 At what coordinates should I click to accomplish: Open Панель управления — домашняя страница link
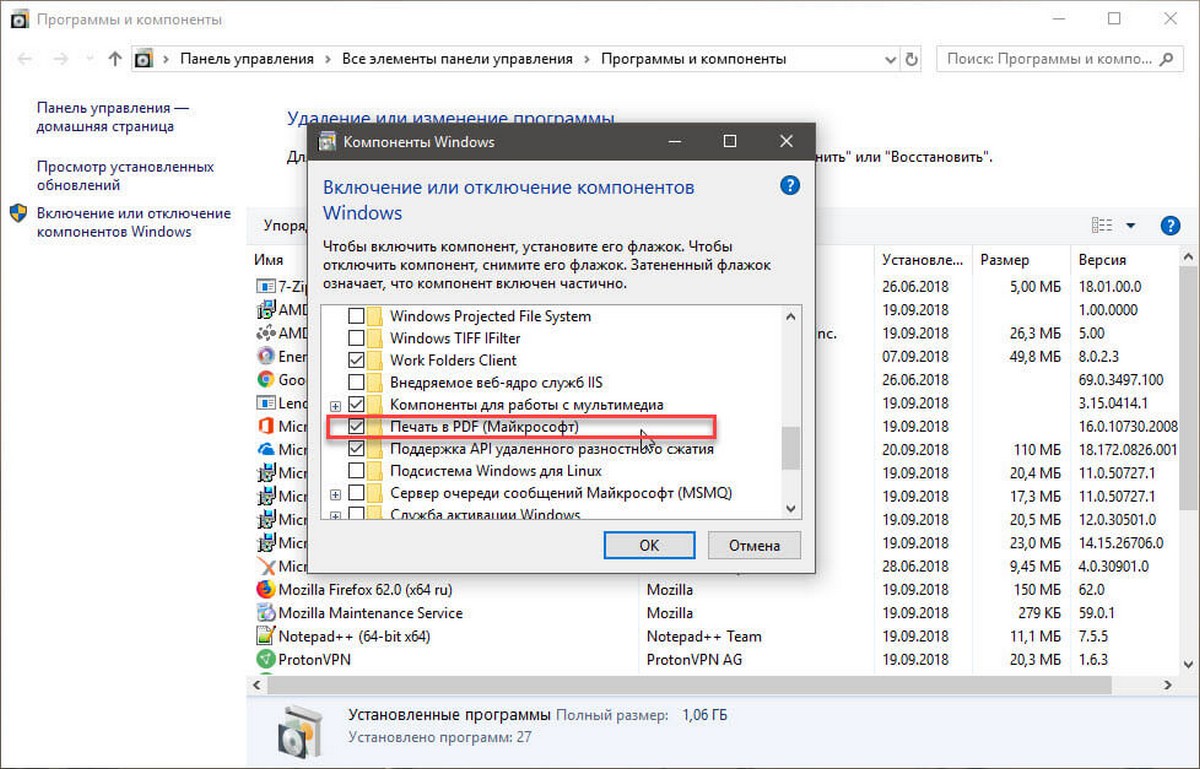[113, 117]
